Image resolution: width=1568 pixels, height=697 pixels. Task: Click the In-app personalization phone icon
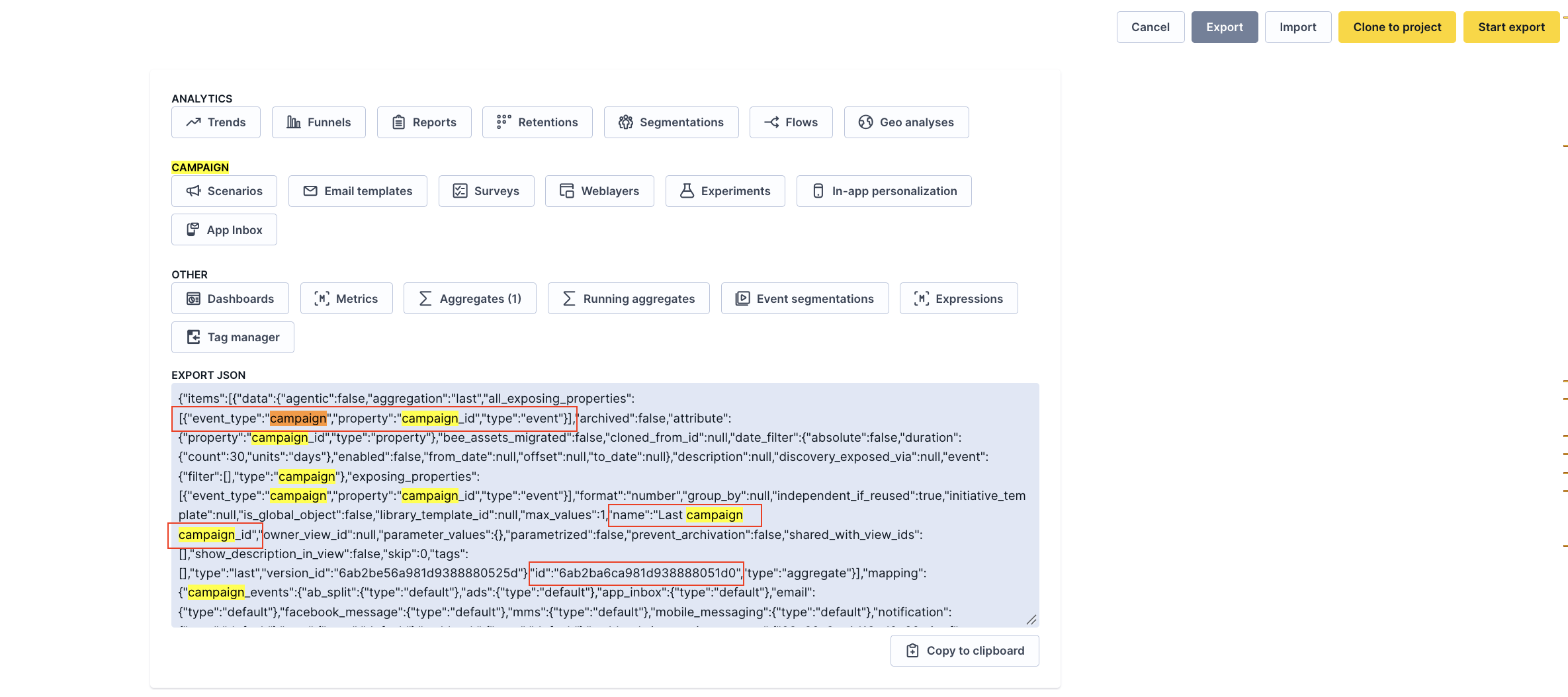818,191
